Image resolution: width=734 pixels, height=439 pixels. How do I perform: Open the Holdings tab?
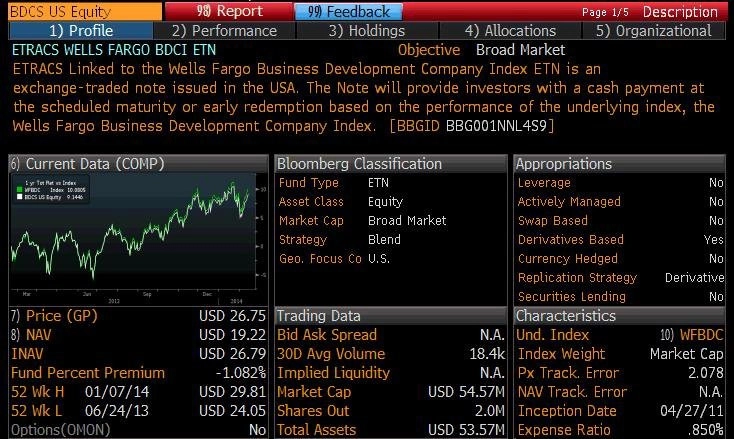pos(367,31)
